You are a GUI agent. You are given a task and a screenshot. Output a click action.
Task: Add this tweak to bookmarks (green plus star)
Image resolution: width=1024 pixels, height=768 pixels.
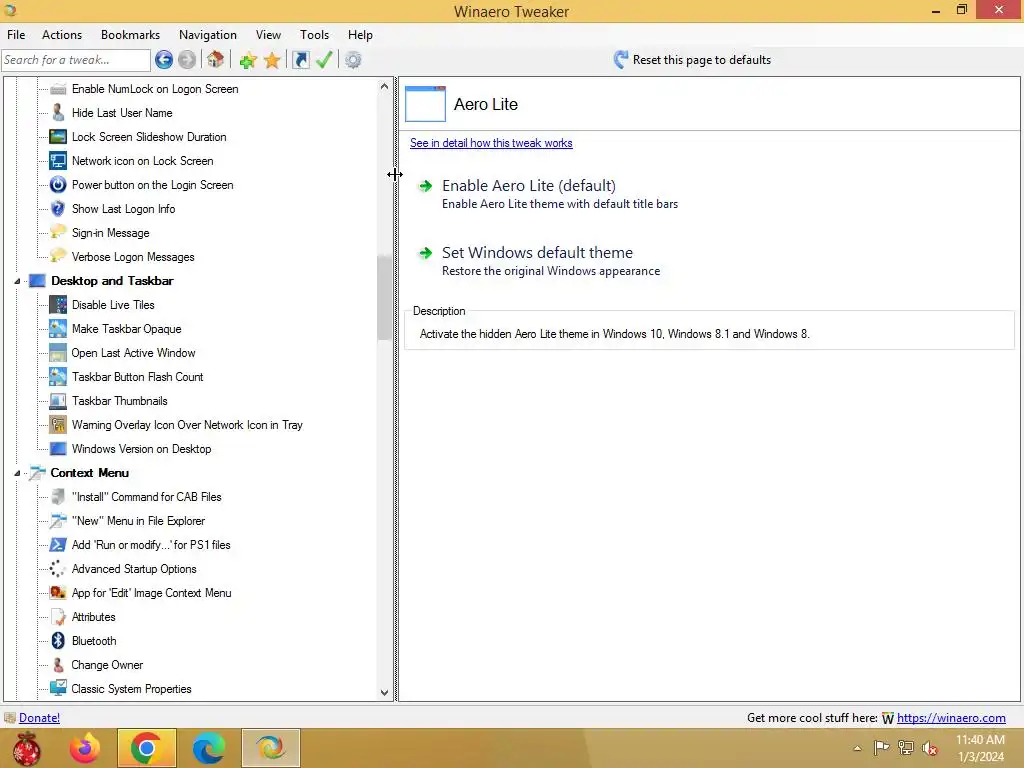tap(248, 61)
